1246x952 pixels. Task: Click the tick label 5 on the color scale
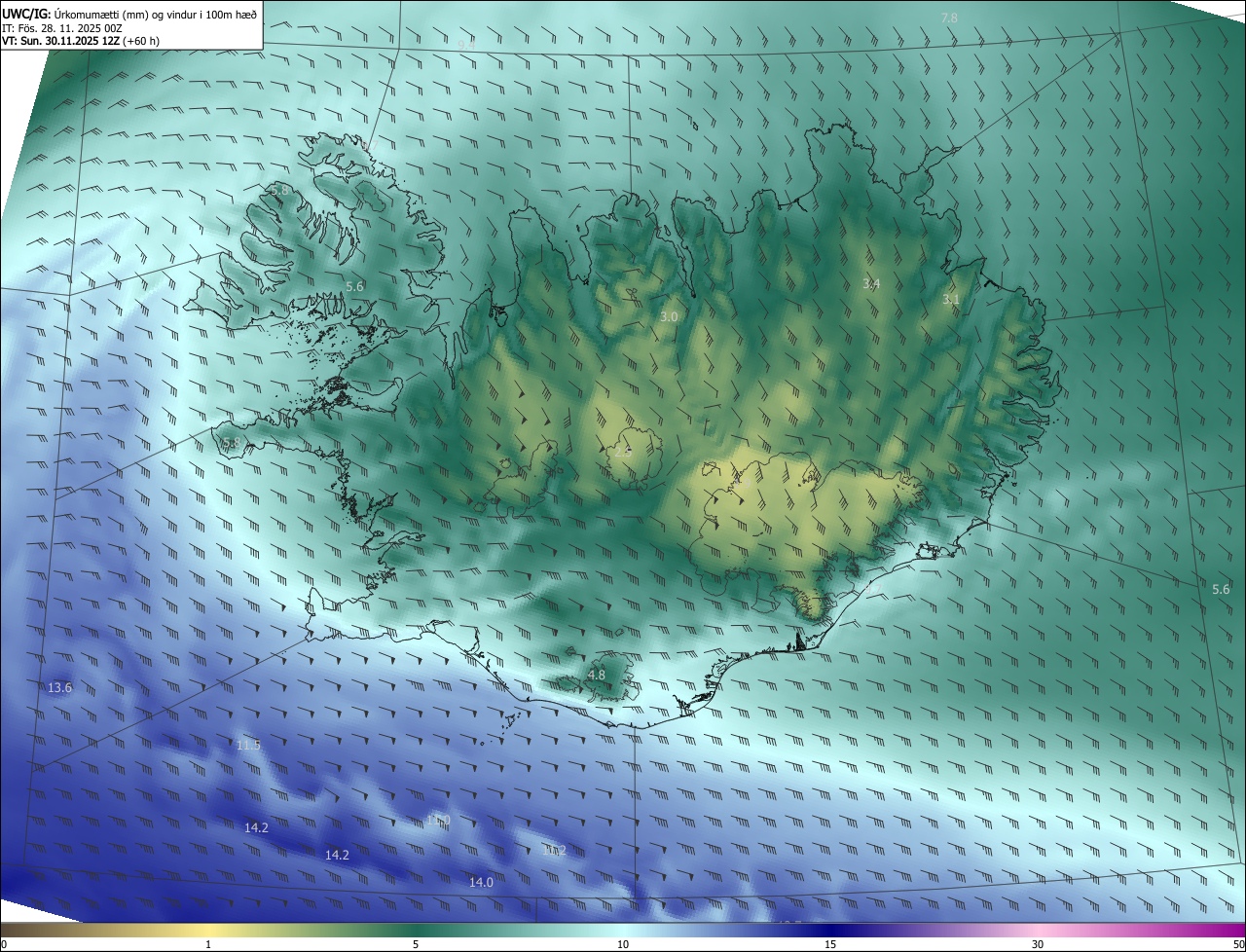pos(416,945)
